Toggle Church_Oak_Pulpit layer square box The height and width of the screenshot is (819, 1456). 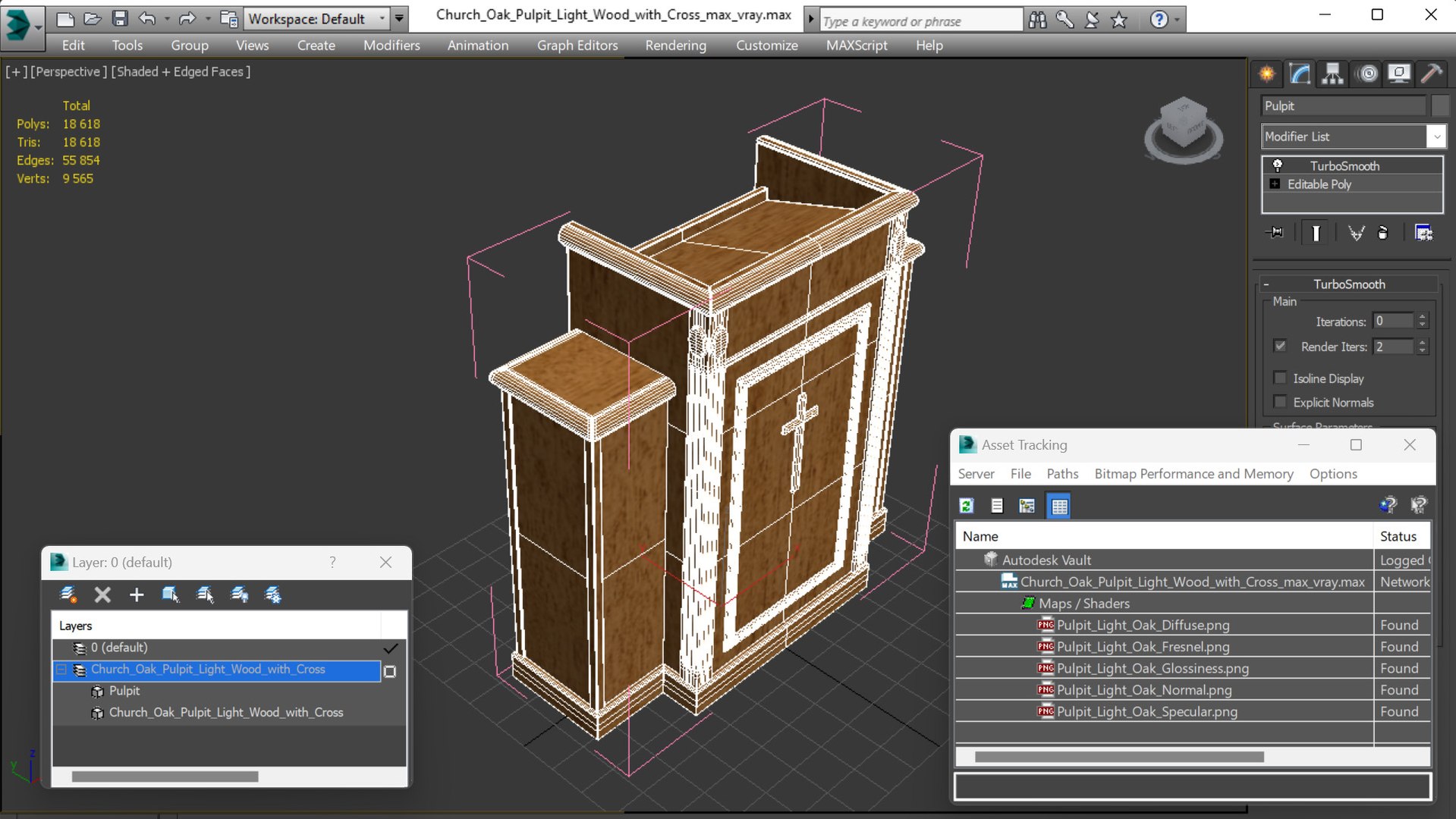[x=390, y=672]
